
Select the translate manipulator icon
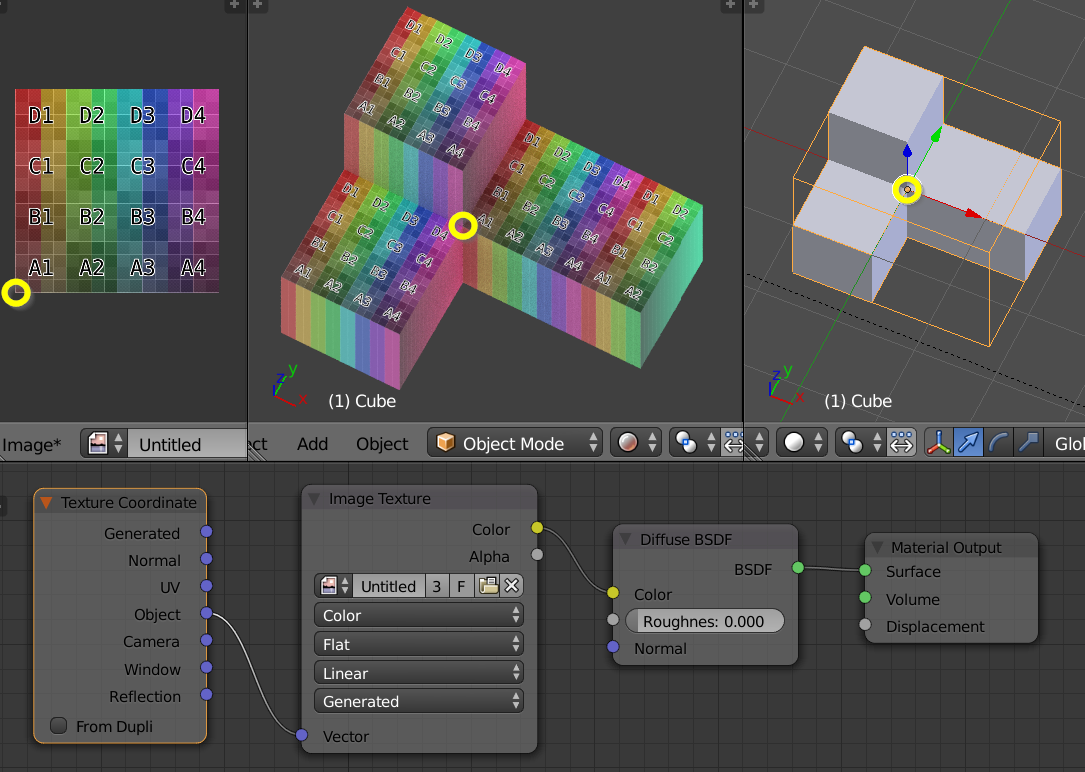point(968,442)
